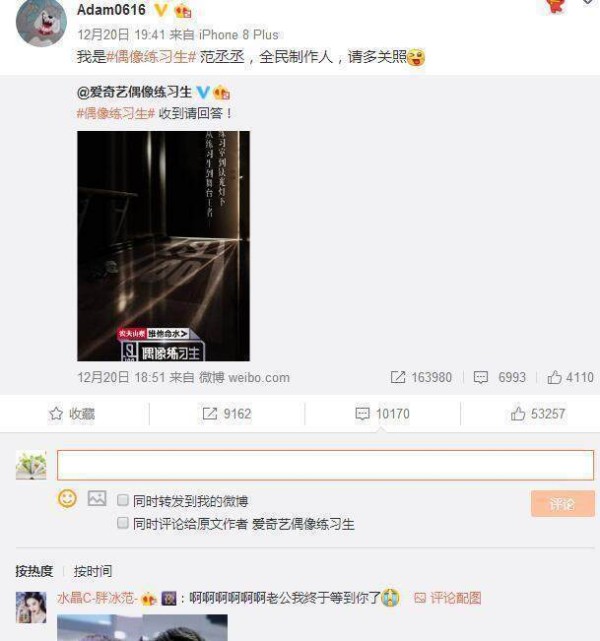Open the 评论配图 comment image link
Image resolution: width=600 pixels, height=641 pixels.
[448, 598]
